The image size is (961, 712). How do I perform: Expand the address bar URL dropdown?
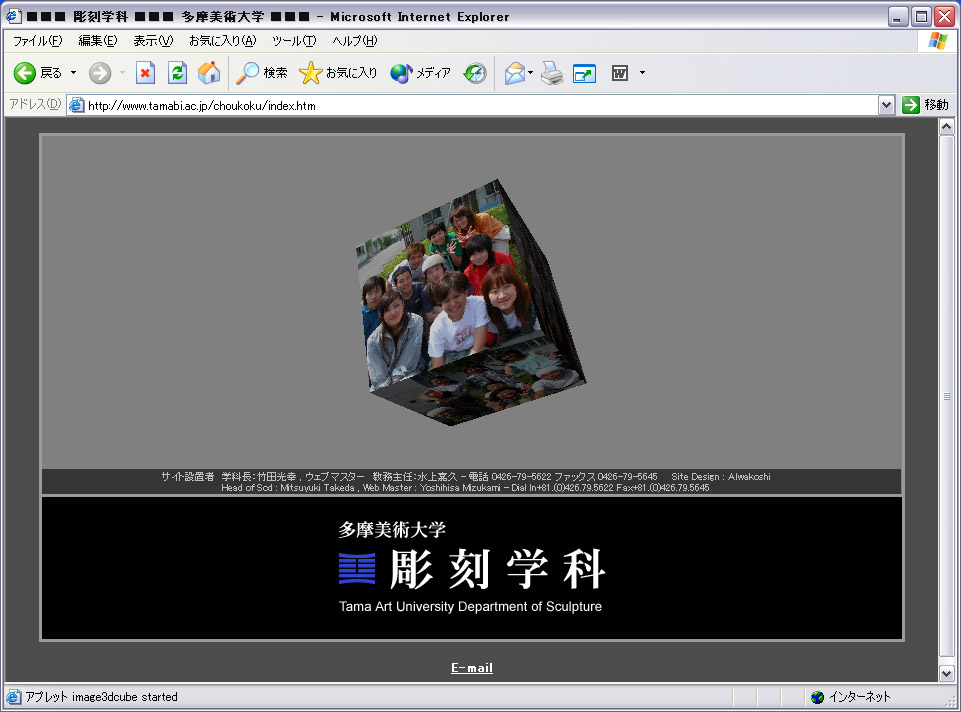pos(886,105)
